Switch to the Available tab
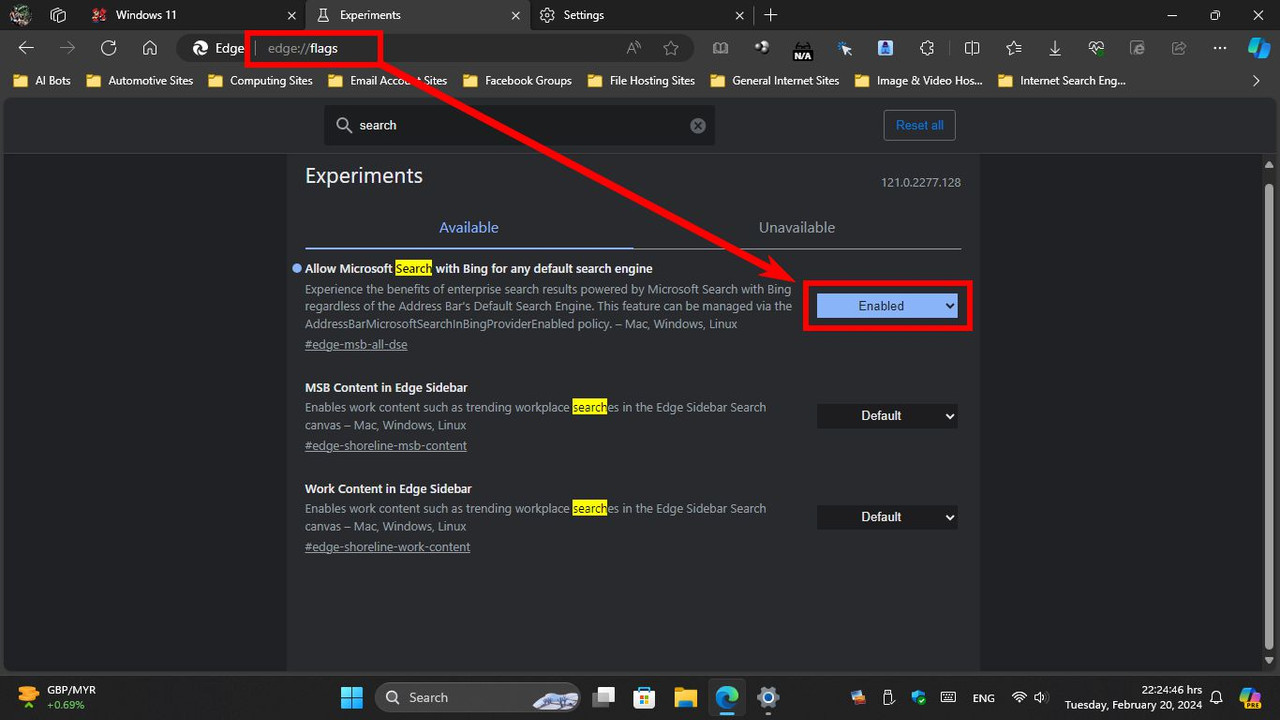 pyautogui.click(x=469, y=227)
